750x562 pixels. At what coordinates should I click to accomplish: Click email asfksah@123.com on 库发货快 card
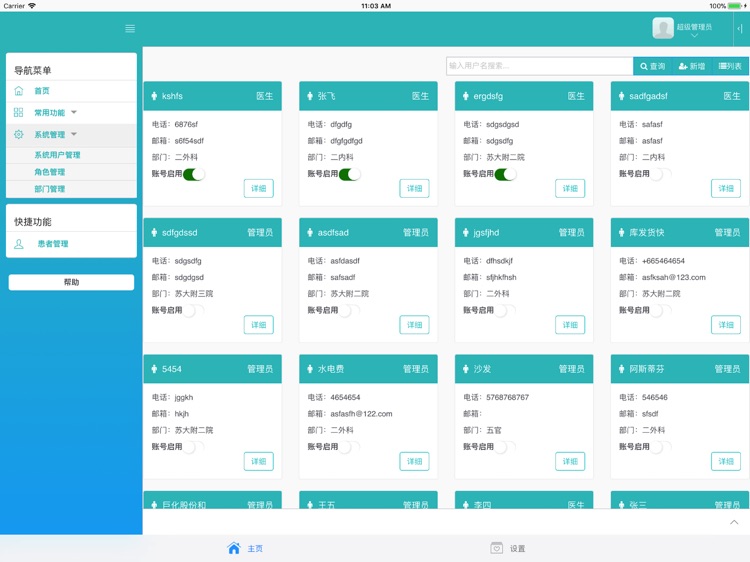[673, 277]
